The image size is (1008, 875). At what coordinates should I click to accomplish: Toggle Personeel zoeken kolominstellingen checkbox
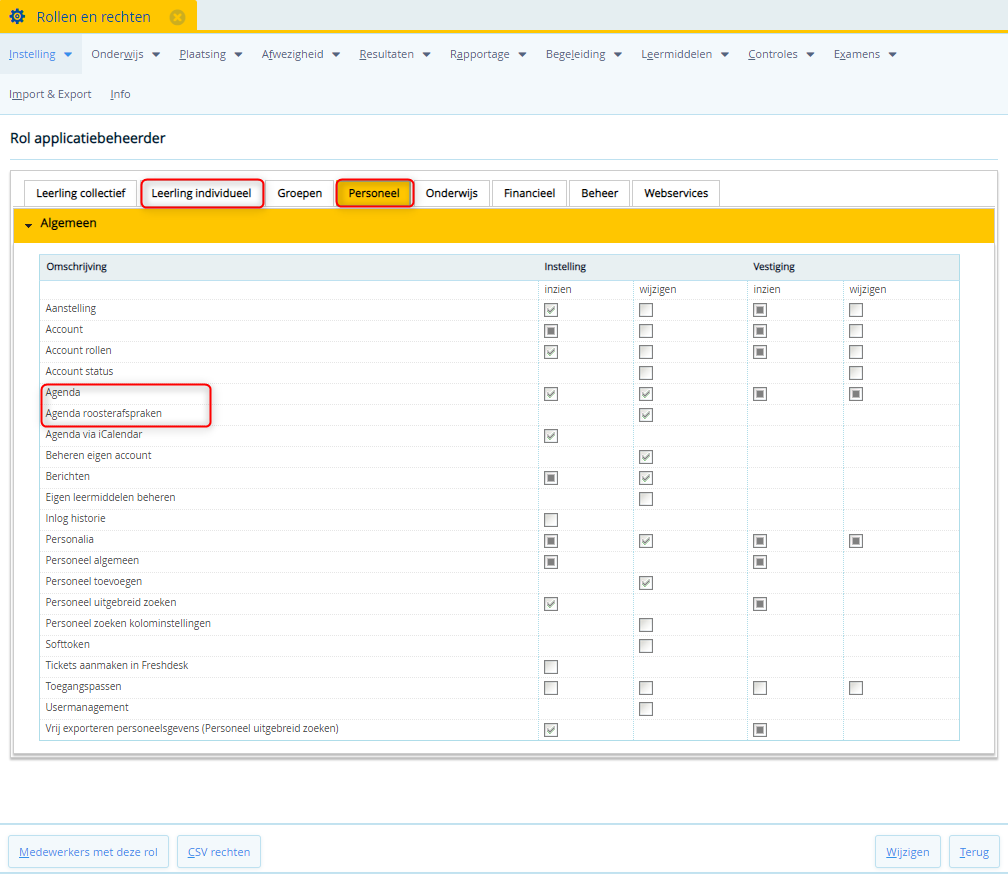click(x=646, y=625)
